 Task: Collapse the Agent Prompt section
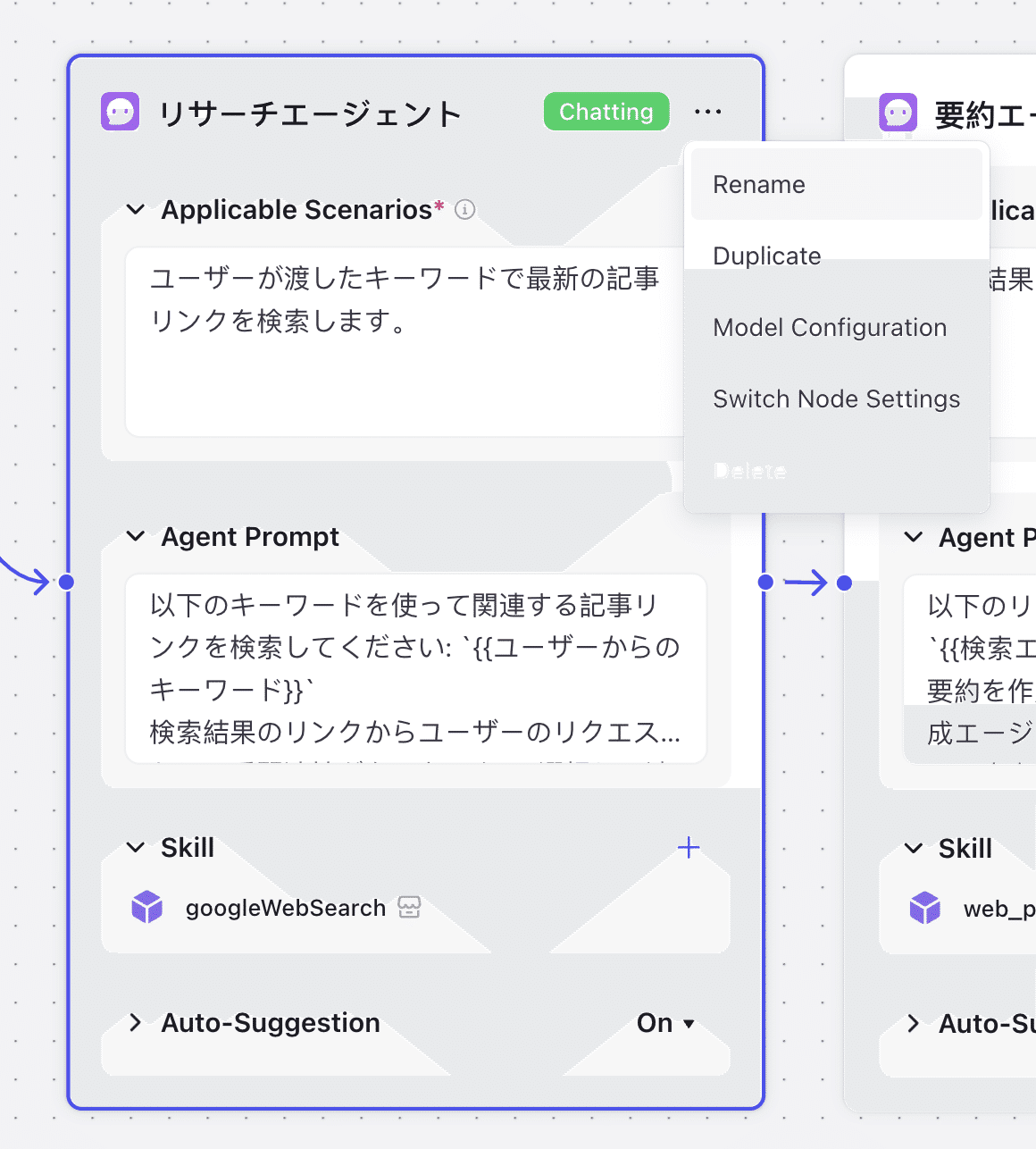point(136,537)
